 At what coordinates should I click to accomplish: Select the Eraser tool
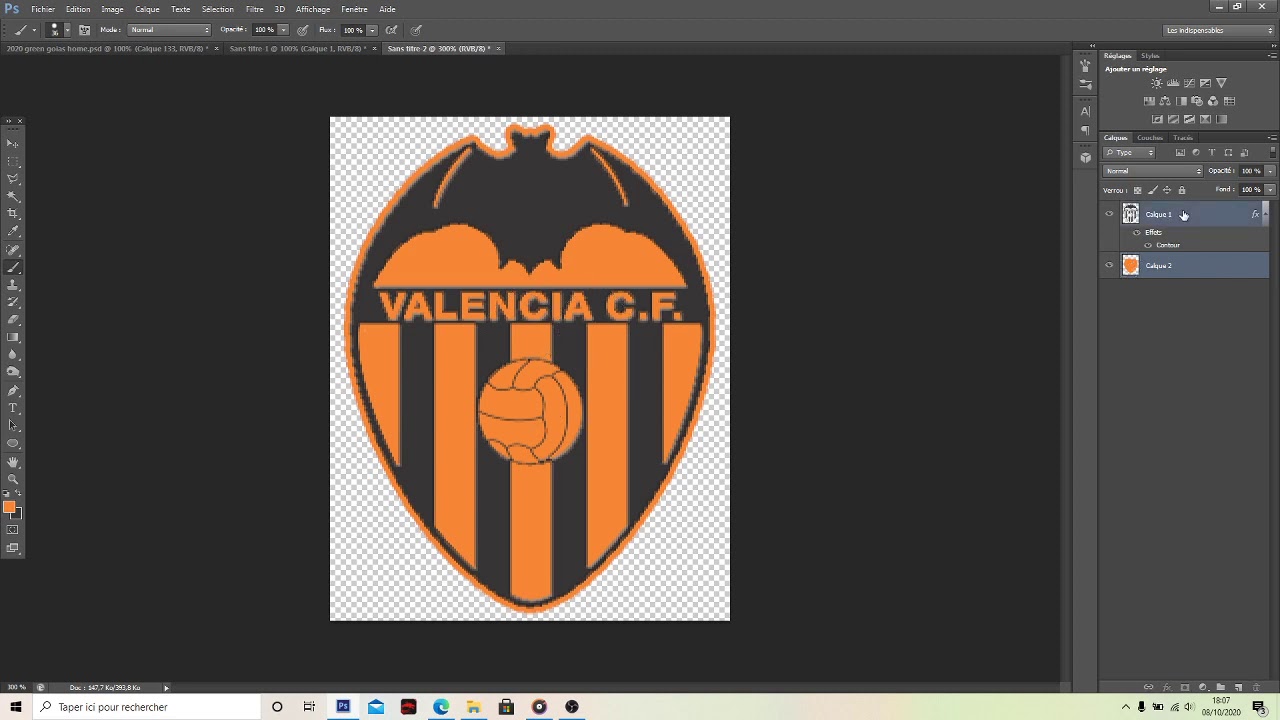[13, 320]
